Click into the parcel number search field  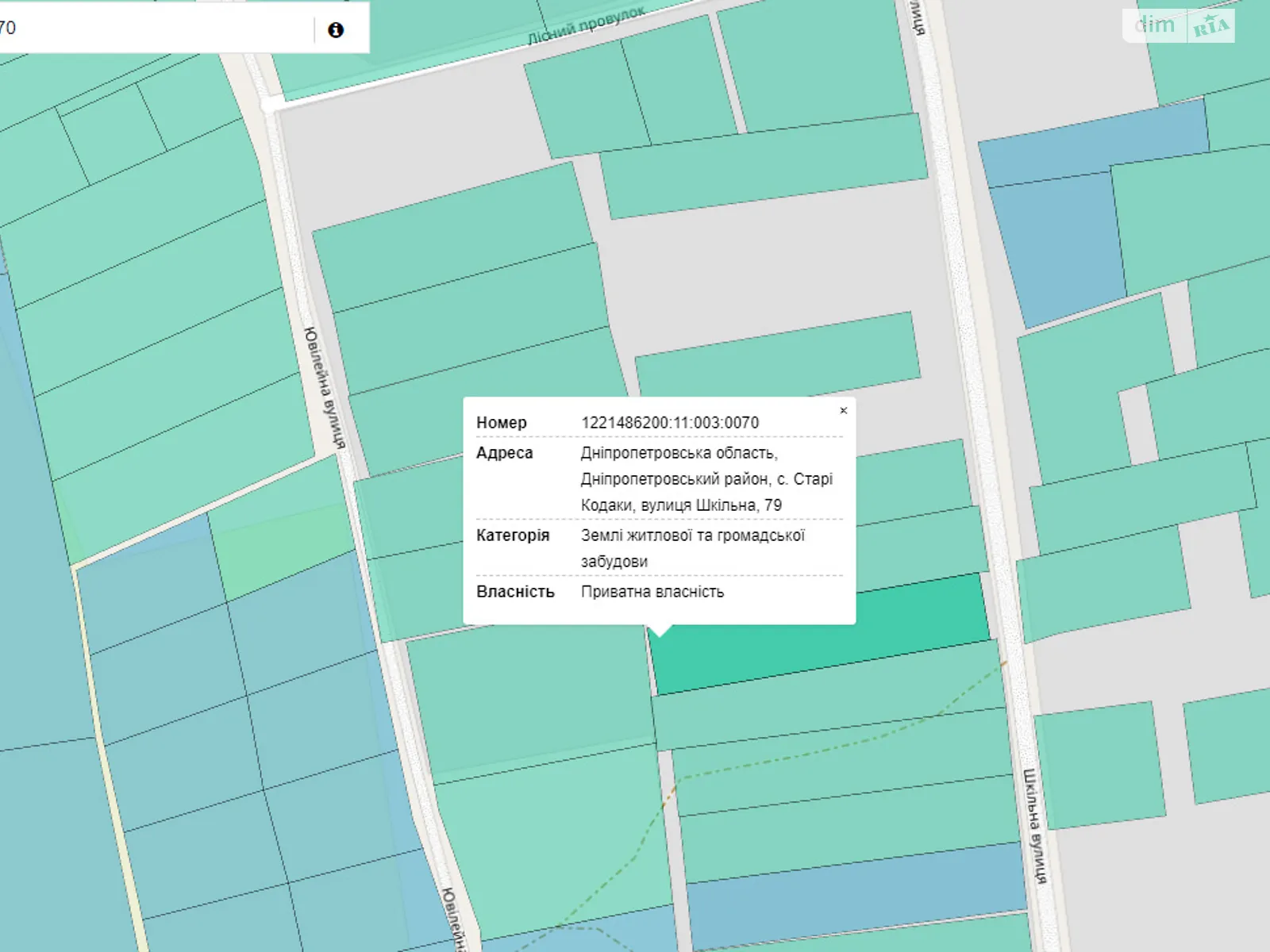[155, 29]
